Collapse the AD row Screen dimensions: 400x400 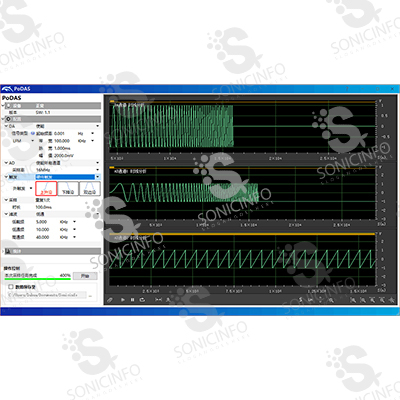6,163
